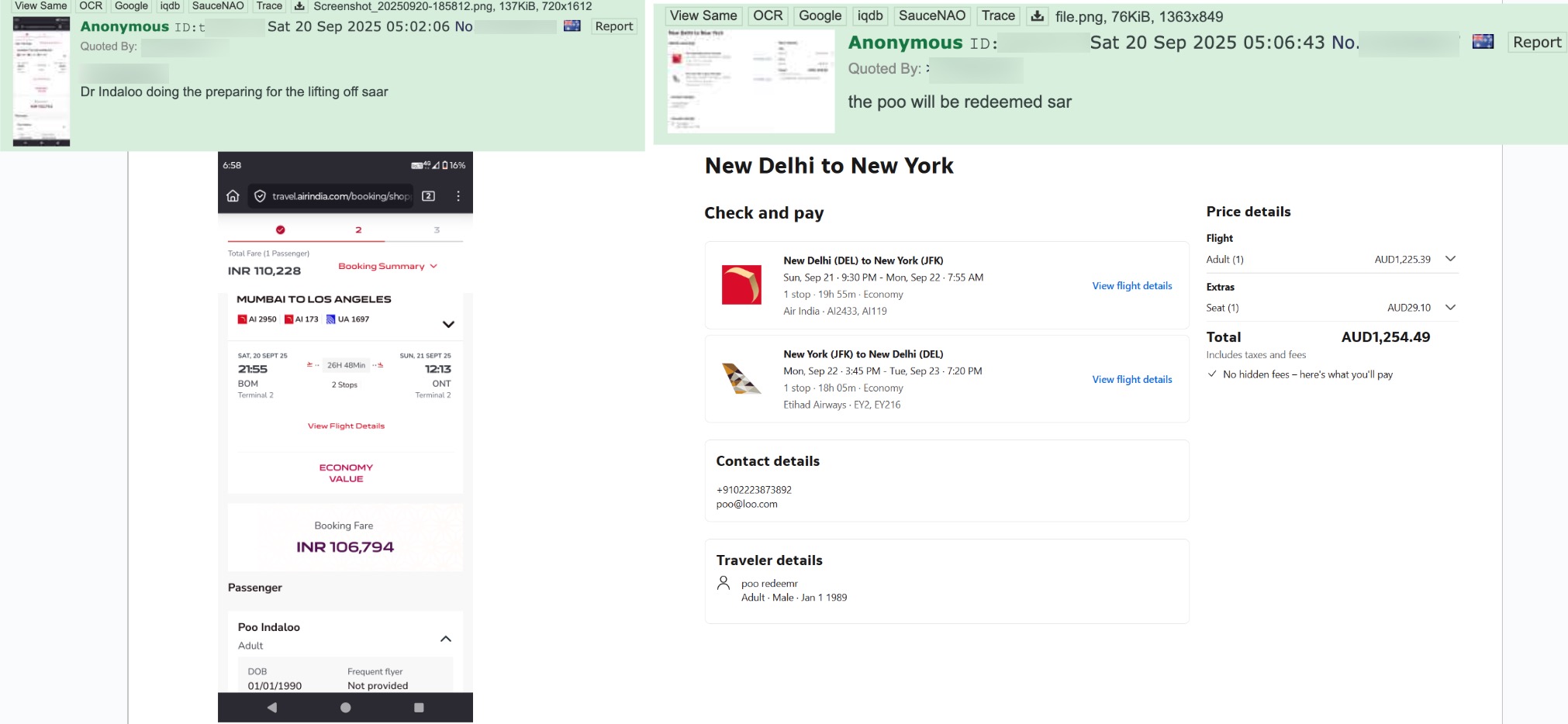This screenshot has height=724, width=1568.
Task: Click the Australian flag on the second post
Action: click(1483, 43)
